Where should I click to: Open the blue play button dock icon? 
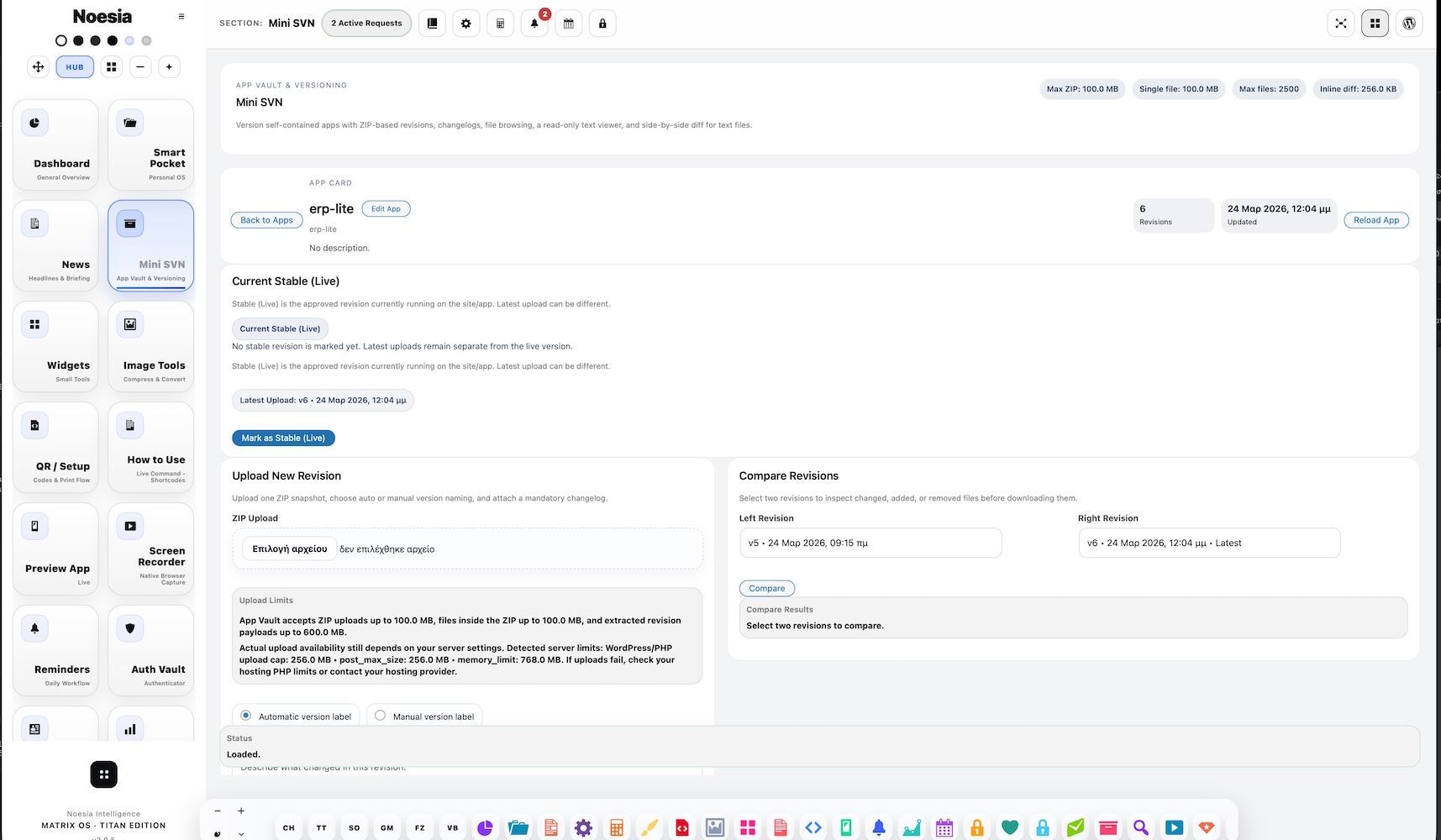click(x=1174, y=828)
